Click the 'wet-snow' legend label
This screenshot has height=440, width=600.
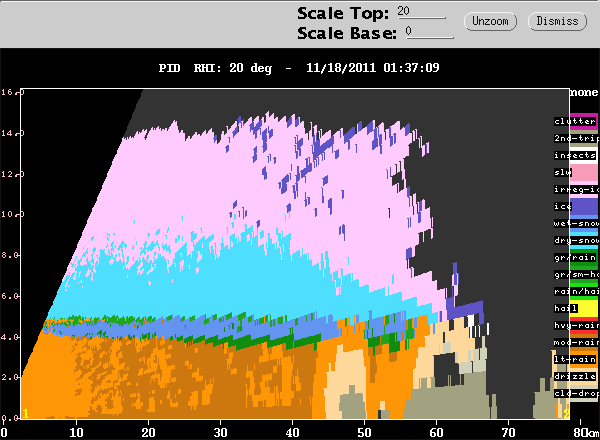576,223
